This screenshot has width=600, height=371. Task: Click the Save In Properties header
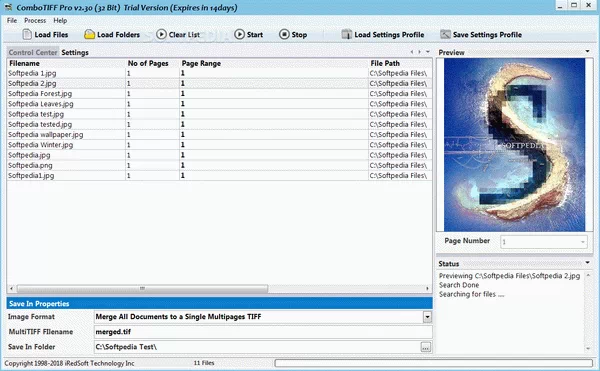(220, 304)
